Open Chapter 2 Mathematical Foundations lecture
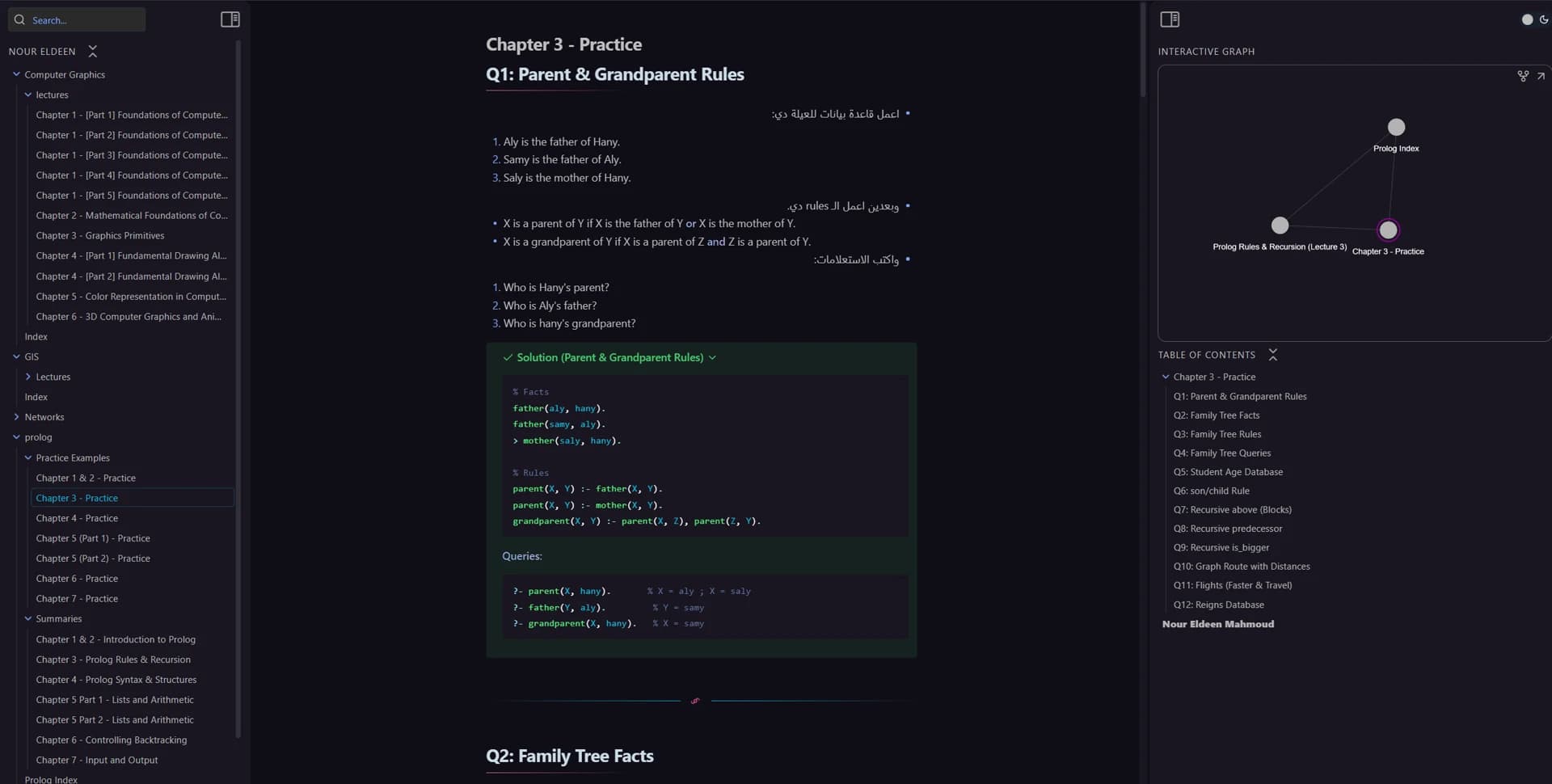The height and width of the screenshot is (784, 1552). click(132, 216)
